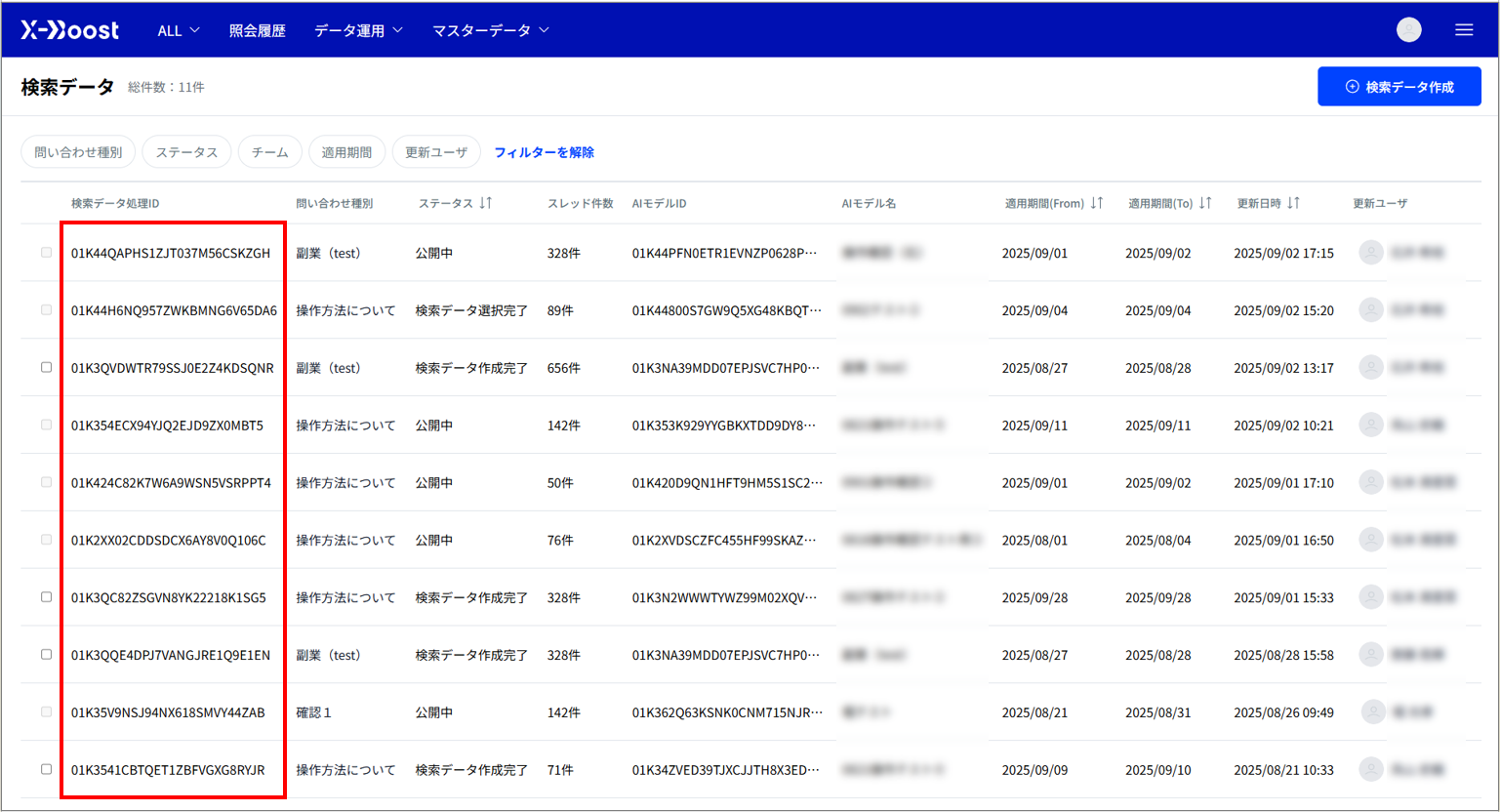Click user avatar in 2025/09/01 17:10 row

click(1371, 483)
